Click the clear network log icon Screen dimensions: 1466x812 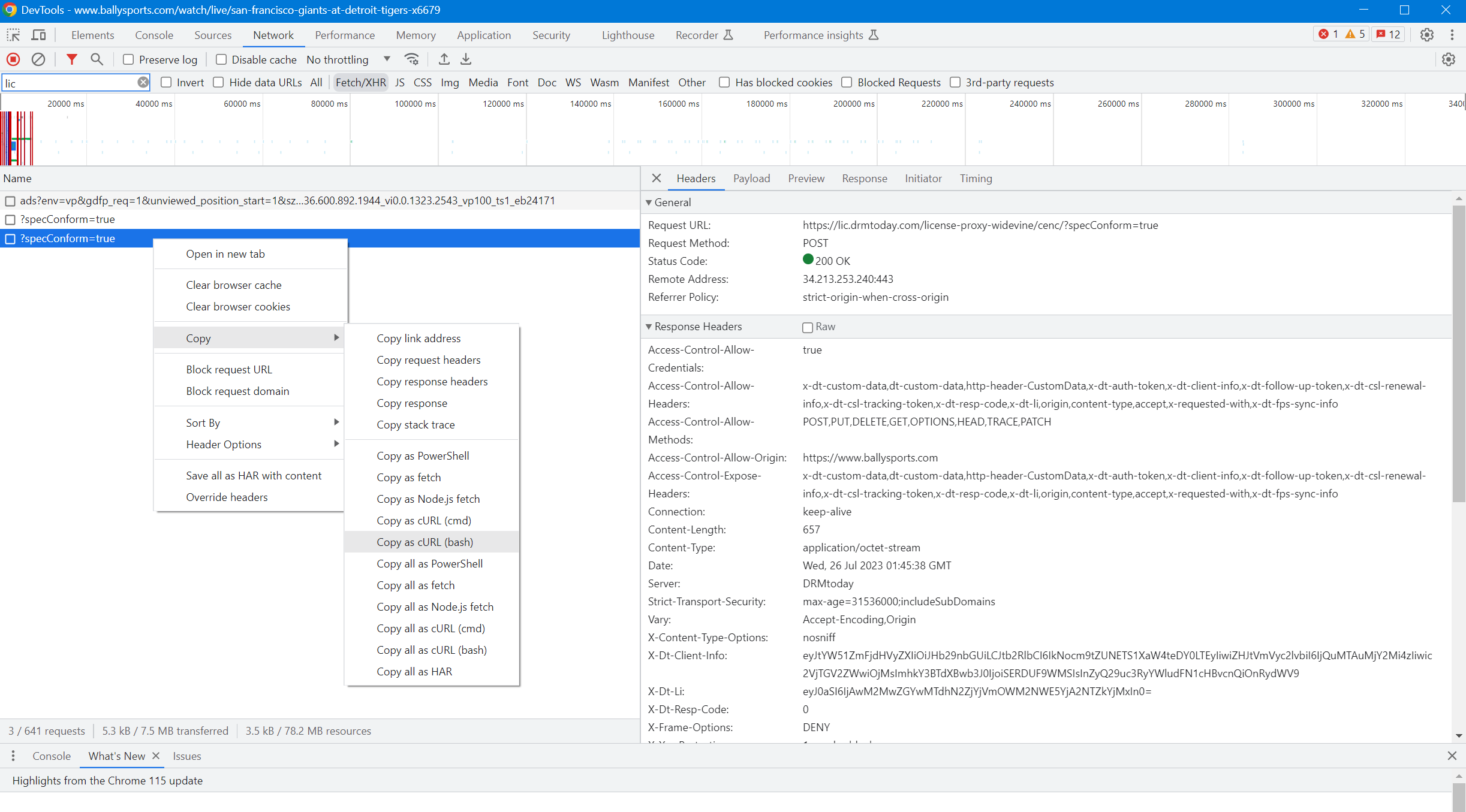pyautogui.click(x=38, y=59)
